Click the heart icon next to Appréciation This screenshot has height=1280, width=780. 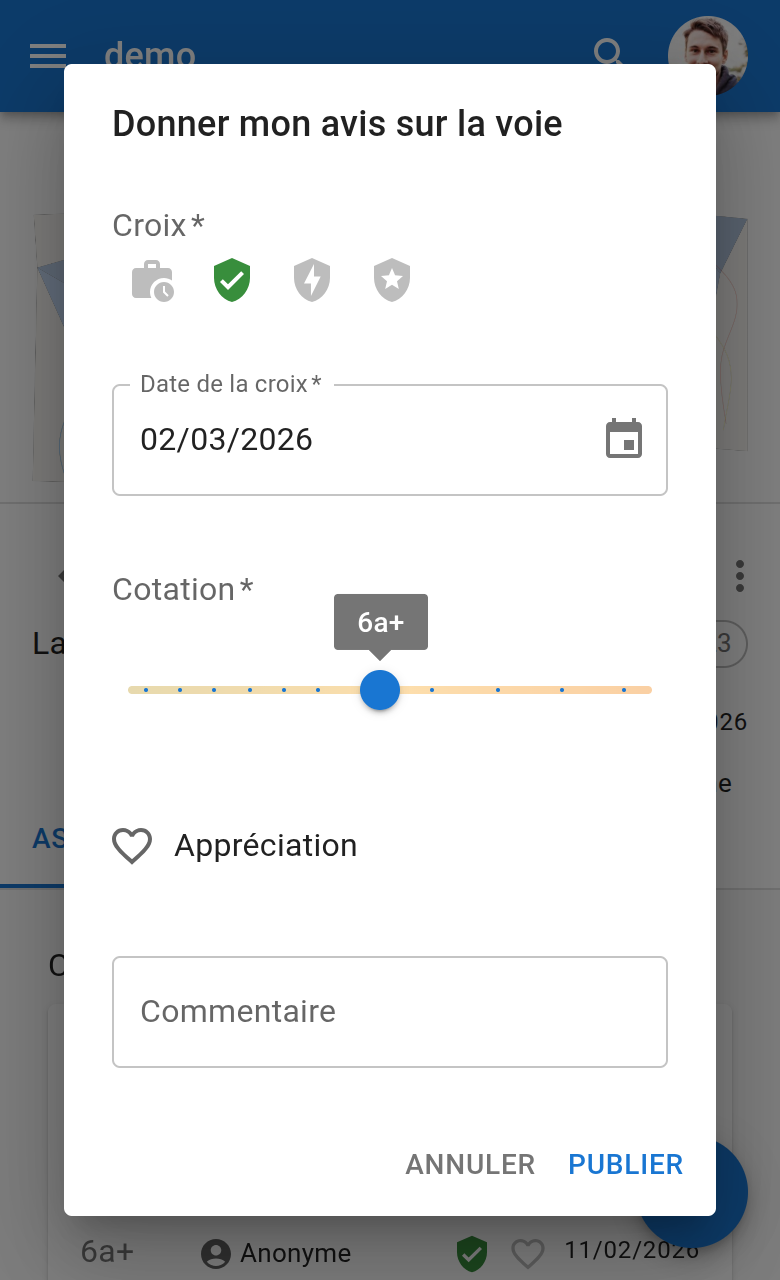(x=132, y=845)
